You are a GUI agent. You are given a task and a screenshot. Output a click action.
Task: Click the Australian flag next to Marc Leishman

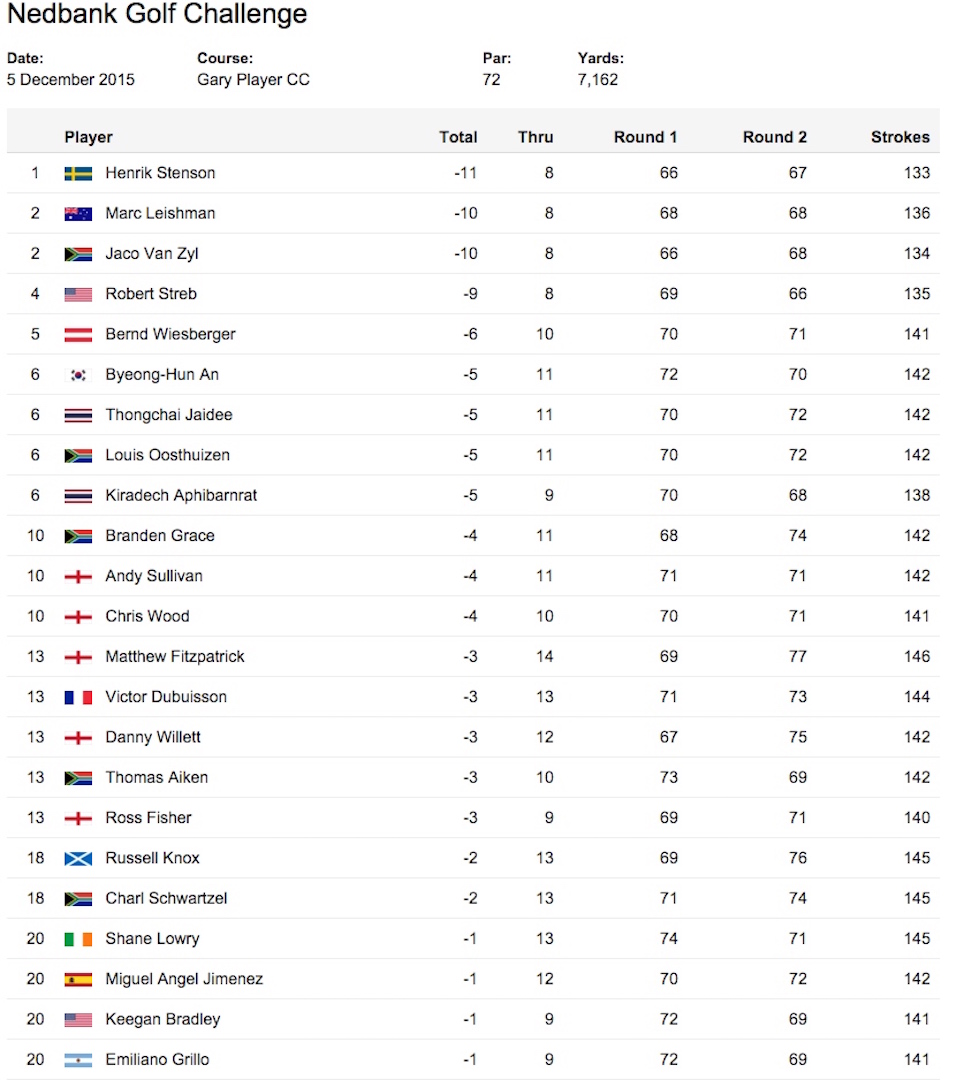pos(78,214)
